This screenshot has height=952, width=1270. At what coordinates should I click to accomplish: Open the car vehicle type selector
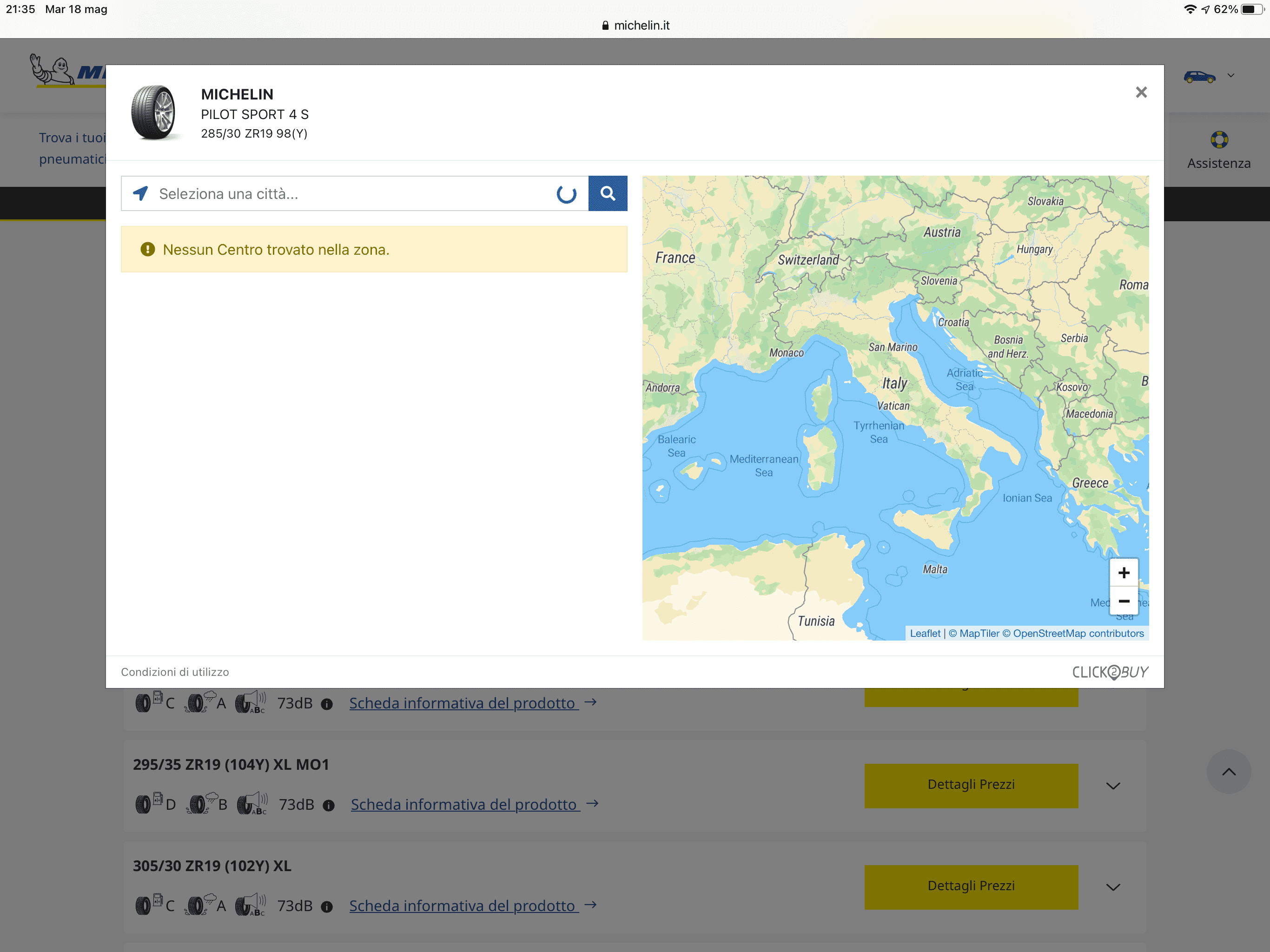(x=1199, y=76)
